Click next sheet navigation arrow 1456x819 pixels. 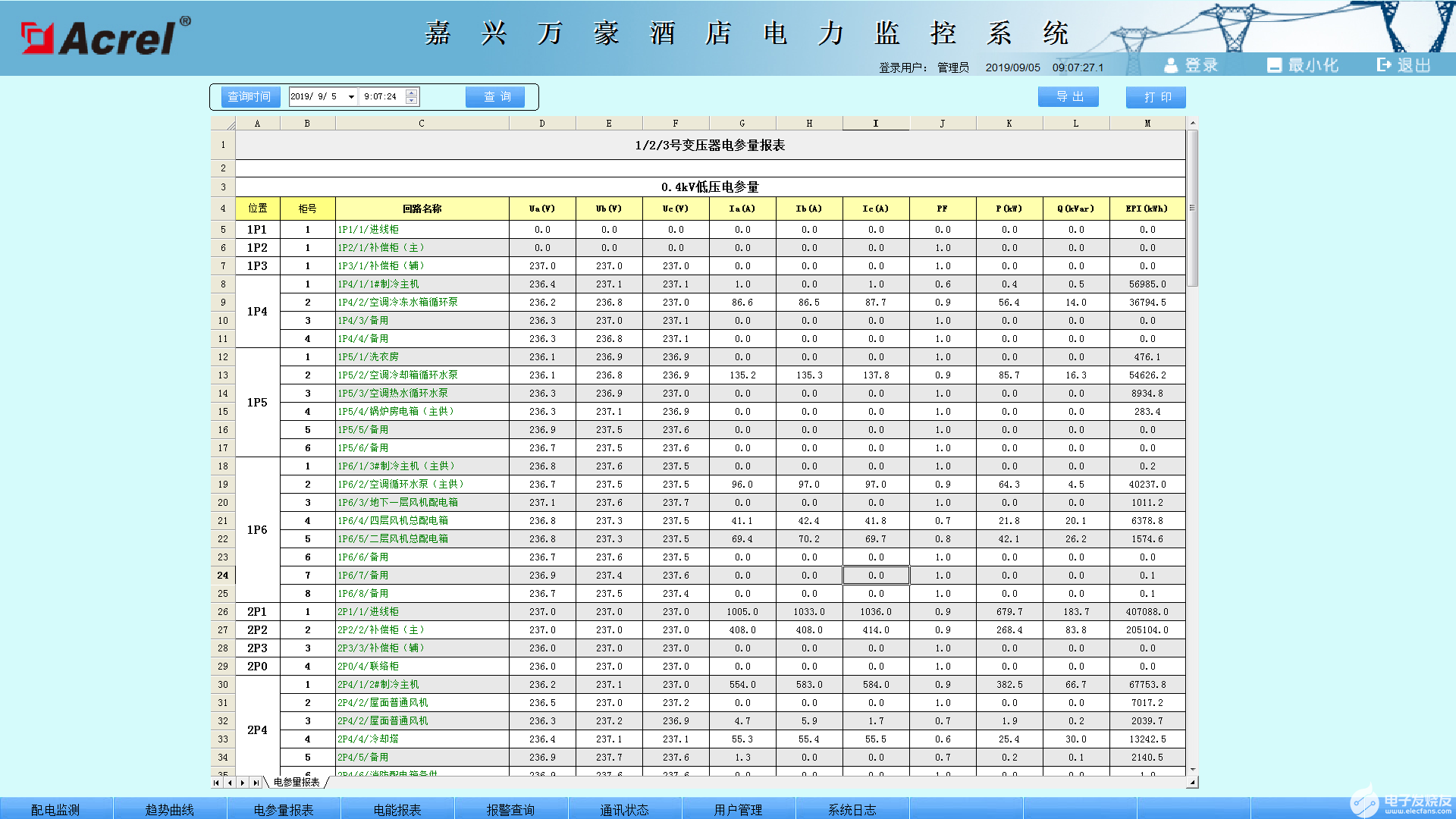(243, 783)
